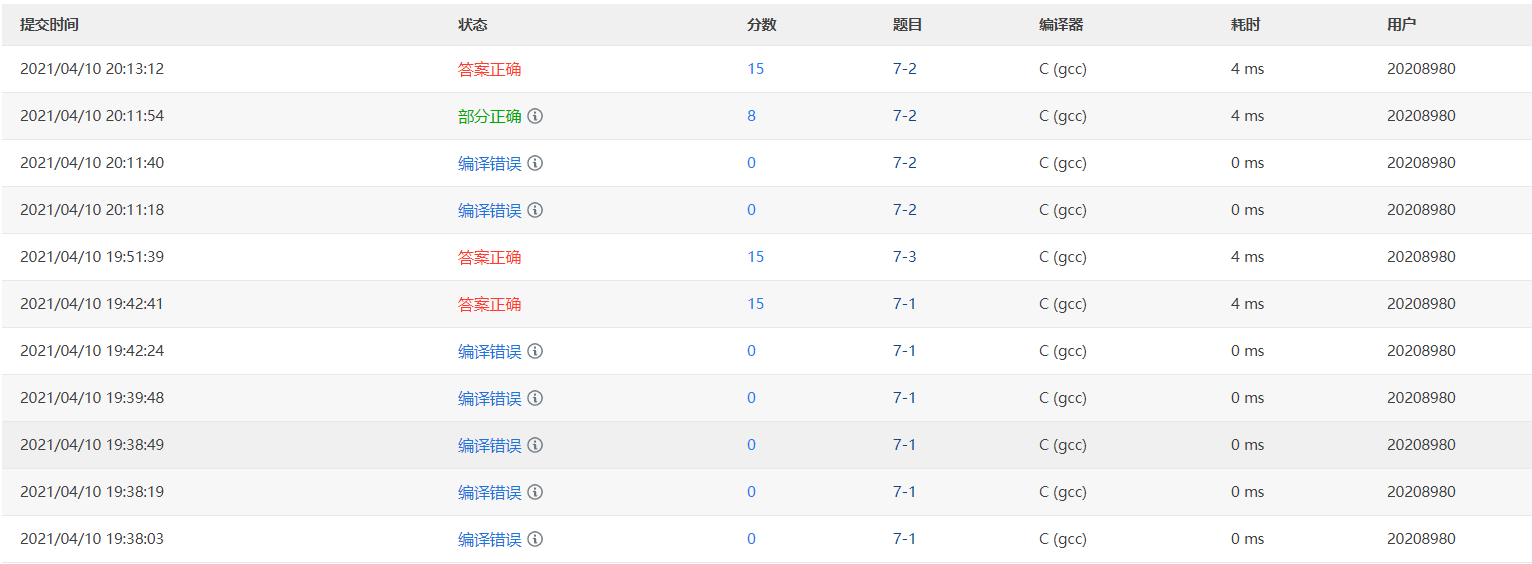The image size is (1532, 564).
Task: Click info icon on 20:11:40 compile error
Action: click(x=535, y=163)
